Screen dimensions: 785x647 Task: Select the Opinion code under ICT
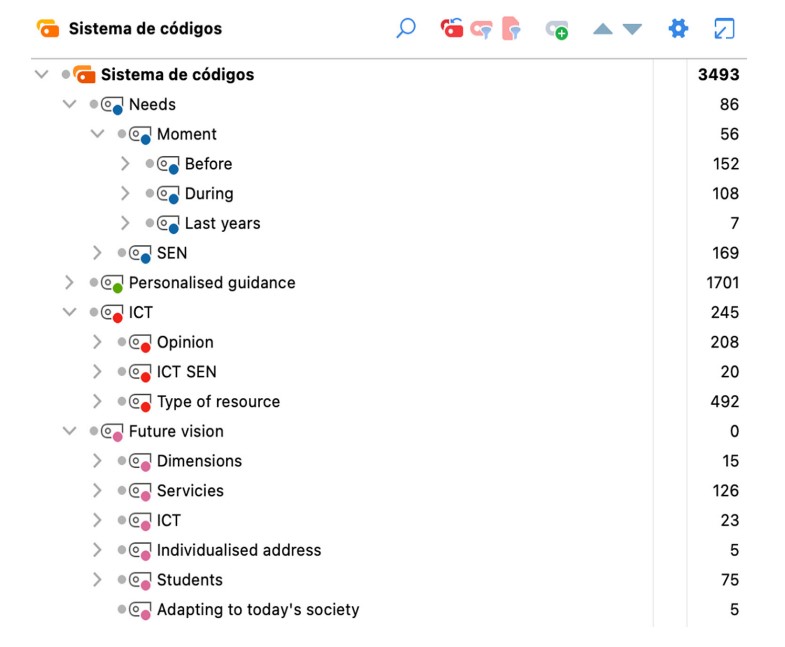[x=185, y=342]
